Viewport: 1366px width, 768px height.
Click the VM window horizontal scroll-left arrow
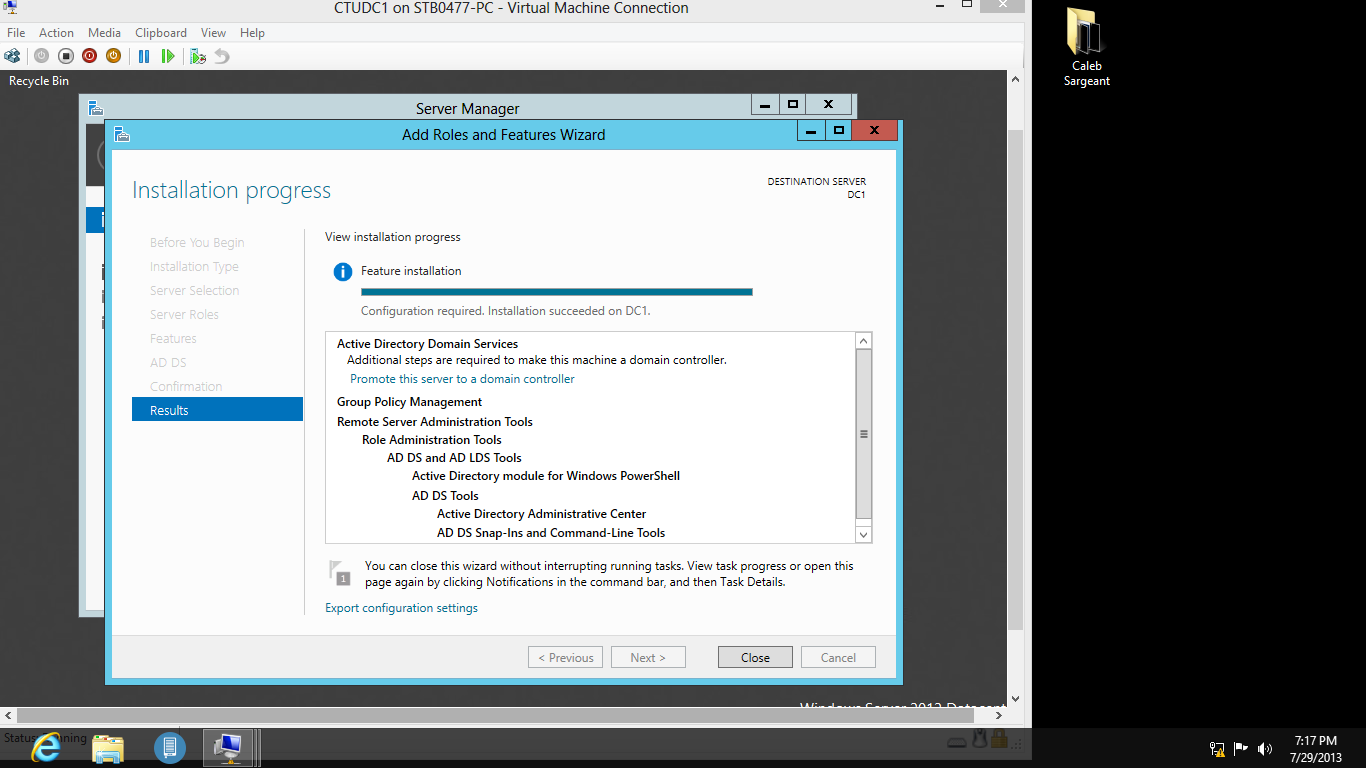(x=8, y=715)
